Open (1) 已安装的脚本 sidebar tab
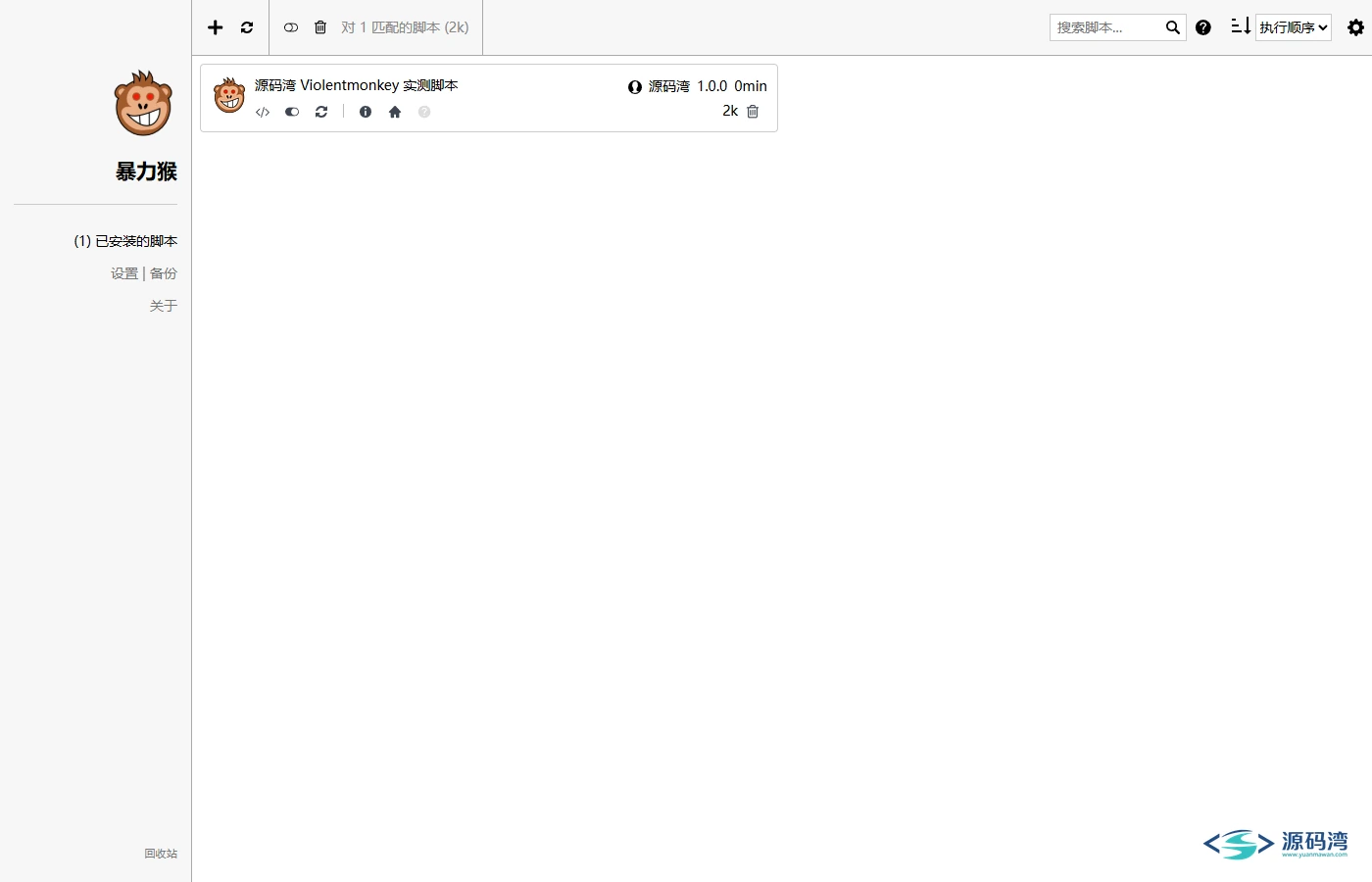This screenshot has height=882, width=1372. tap(125, 241)
